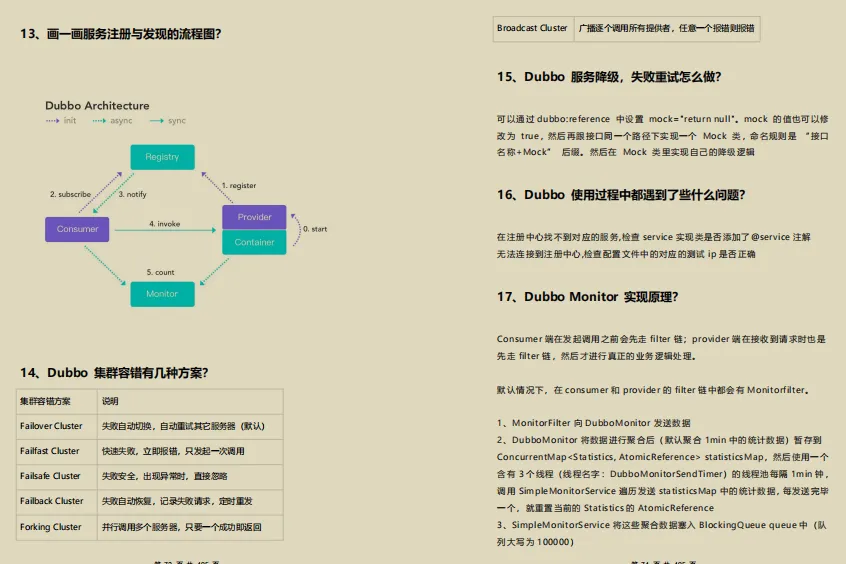Click the '5. count' label
Screen dimensions: 846x564
click(x=160, y=272)
